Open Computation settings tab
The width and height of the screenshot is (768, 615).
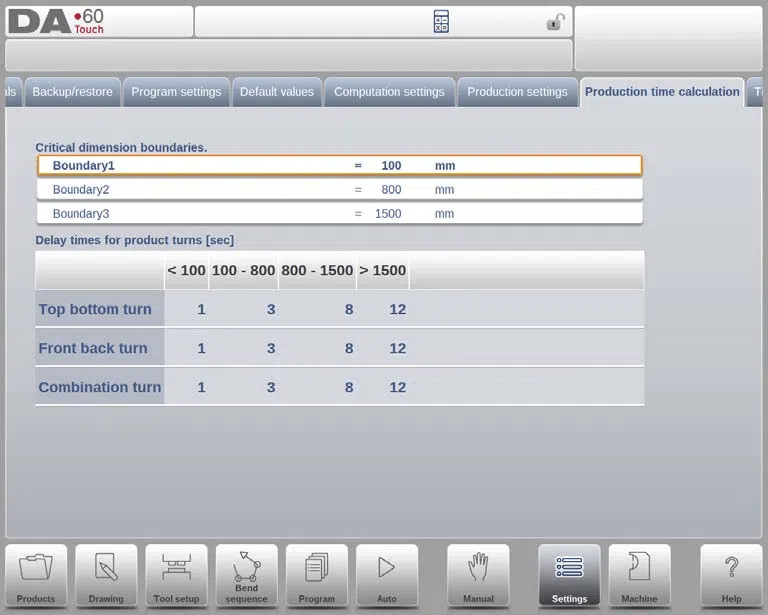coord(389,92)
